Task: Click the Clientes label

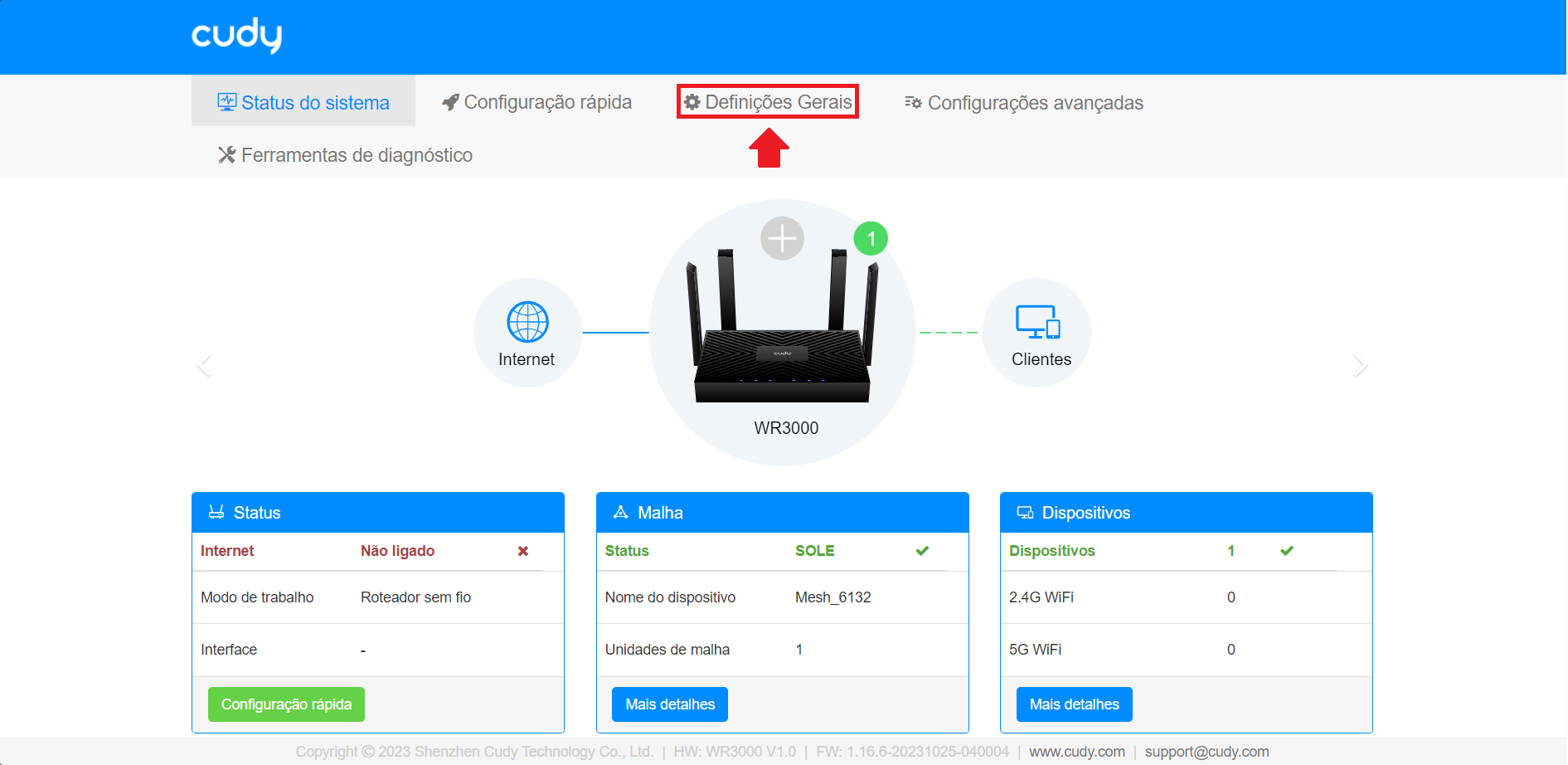Action: (1041, 359)
